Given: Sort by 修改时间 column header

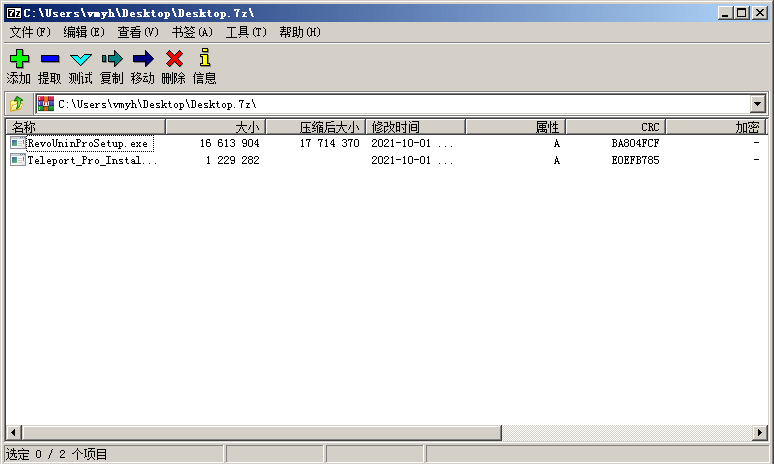Looking at the screenshot, I should (414, 128).
